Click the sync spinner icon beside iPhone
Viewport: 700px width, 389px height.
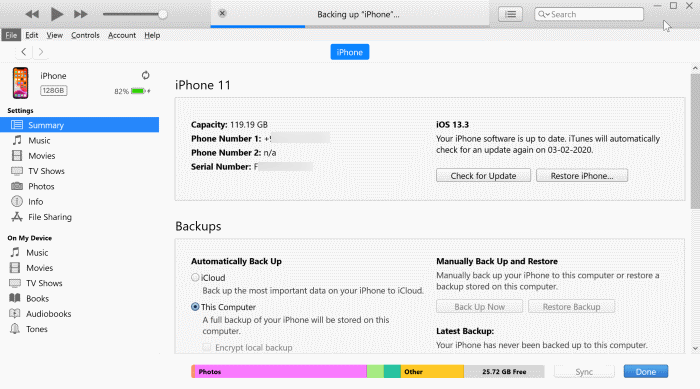click(146, 75)
